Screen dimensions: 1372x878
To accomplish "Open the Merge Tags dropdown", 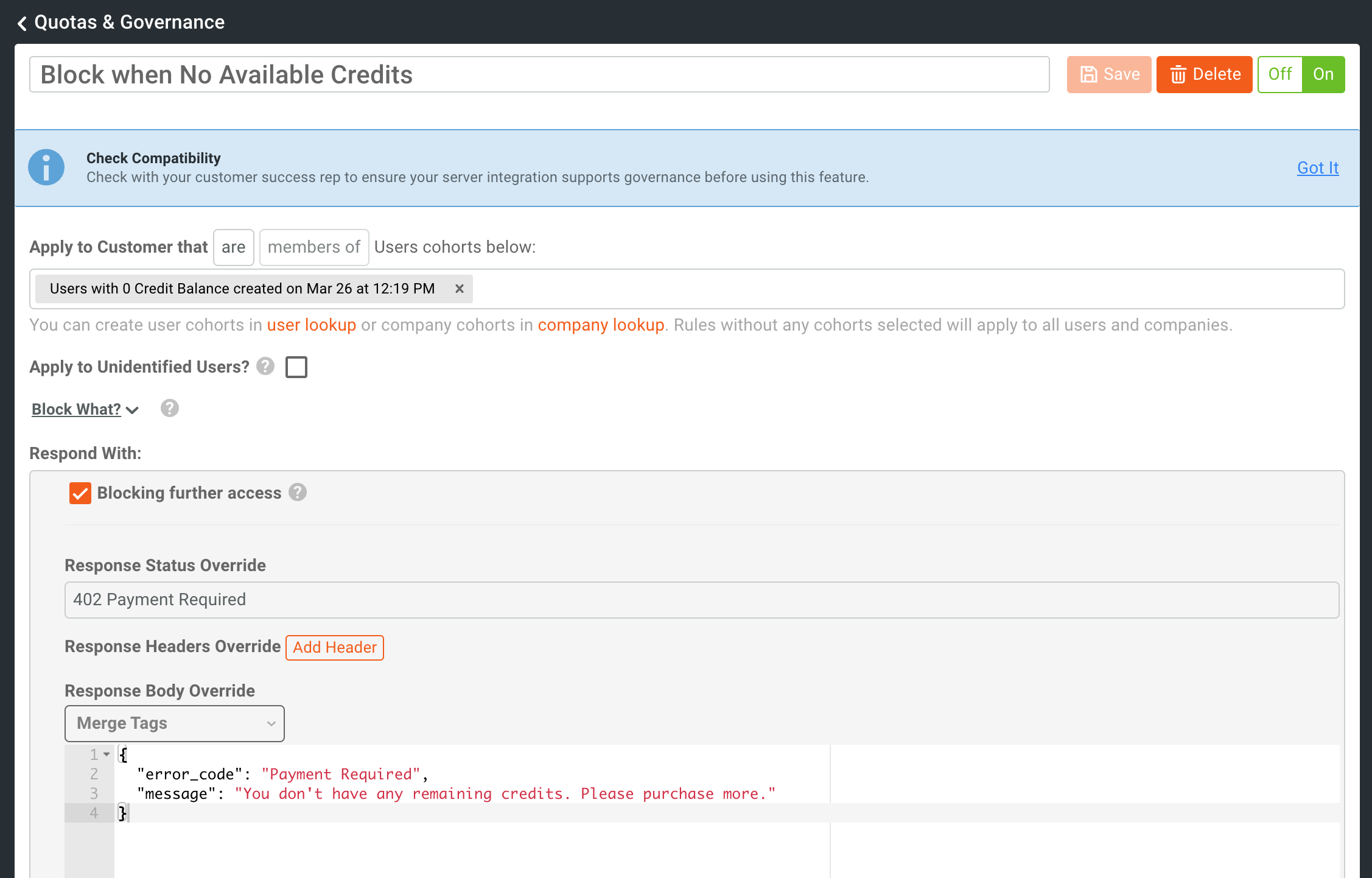I will (x=174, y=723).
